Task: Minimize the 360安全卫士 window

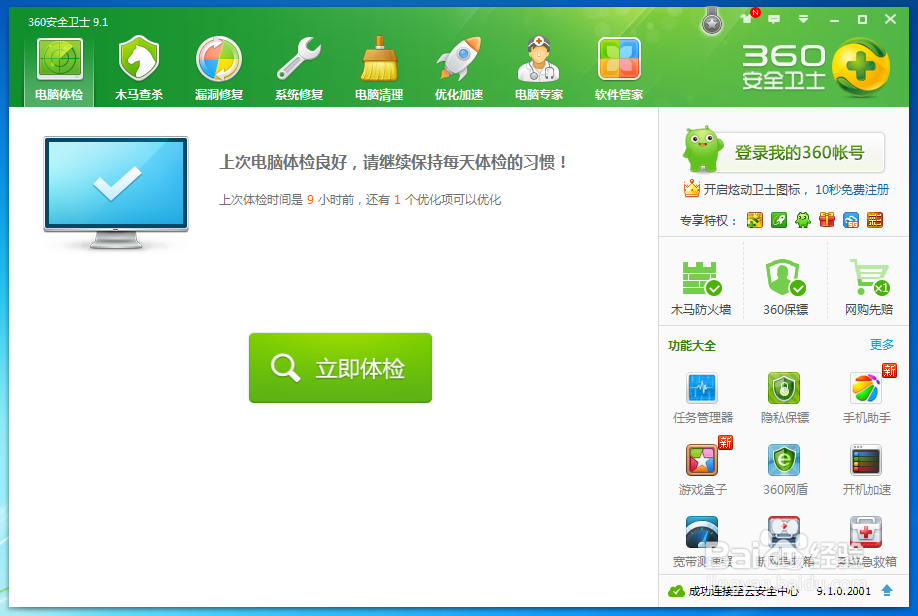Action: pyautogui.click(x=834, y=20)
